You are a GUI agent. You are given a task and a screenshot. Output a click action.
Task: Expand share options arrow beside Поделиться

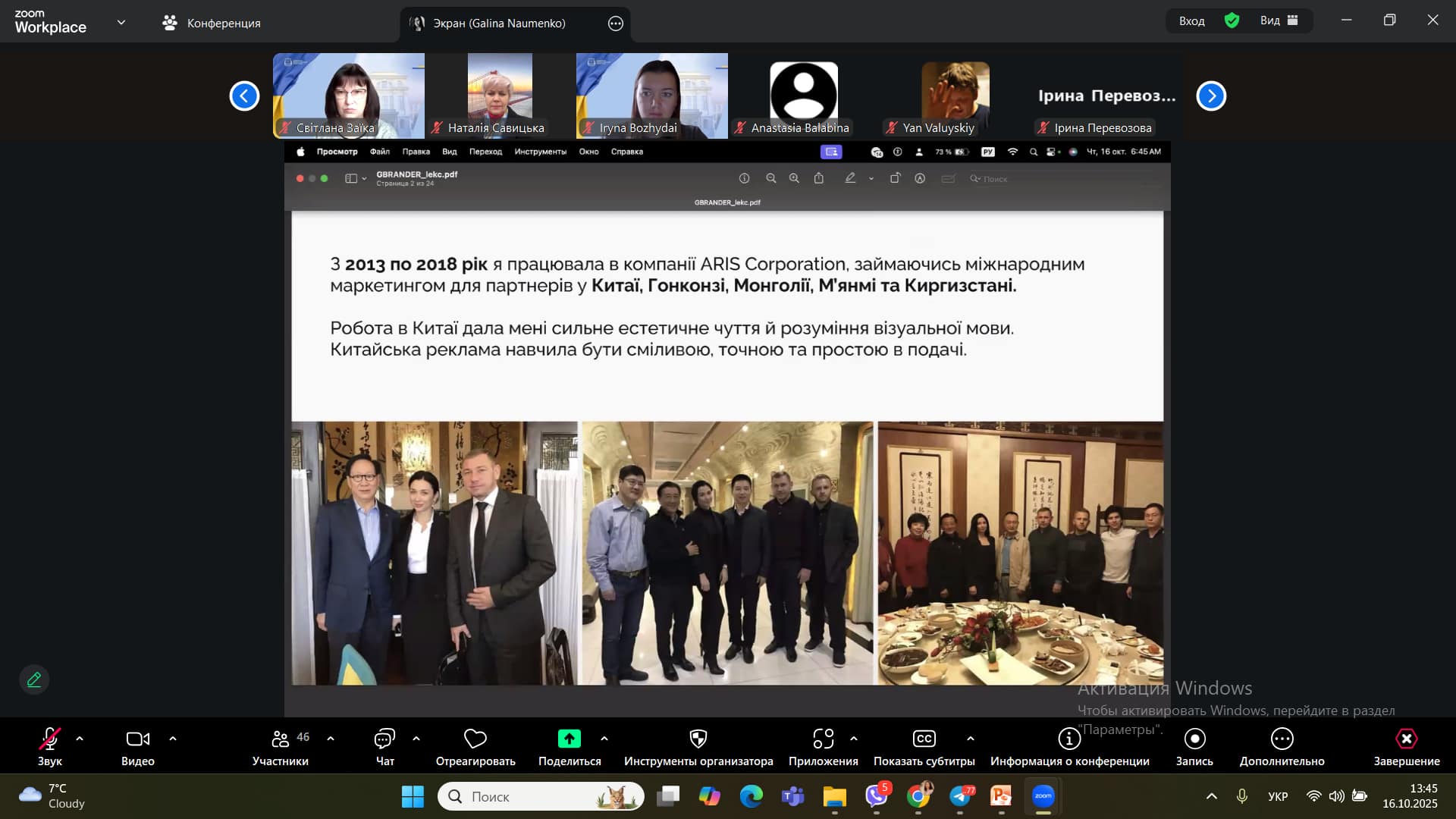604,738
